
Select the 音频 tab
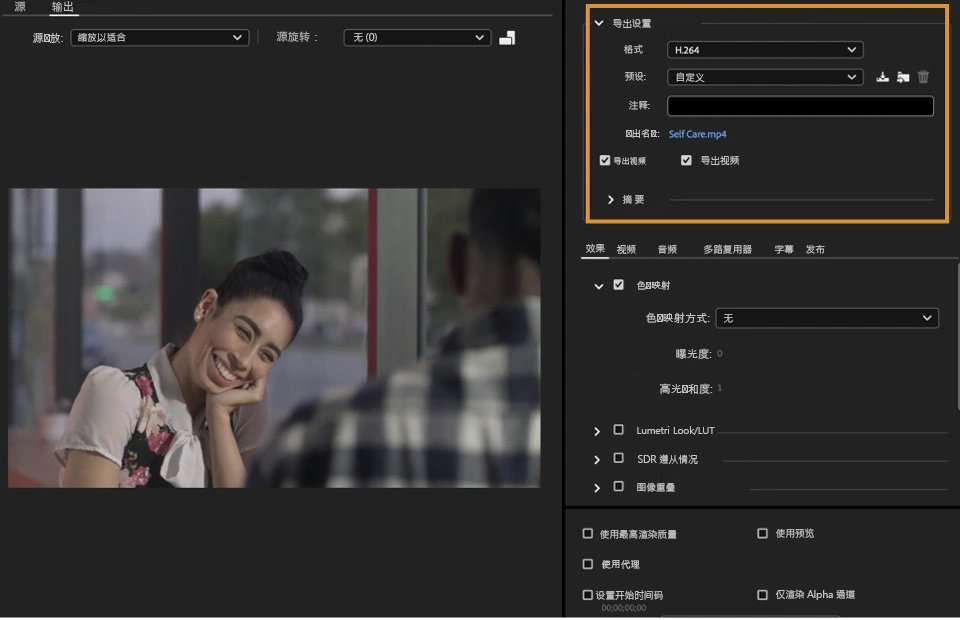[x=667, y=249]
